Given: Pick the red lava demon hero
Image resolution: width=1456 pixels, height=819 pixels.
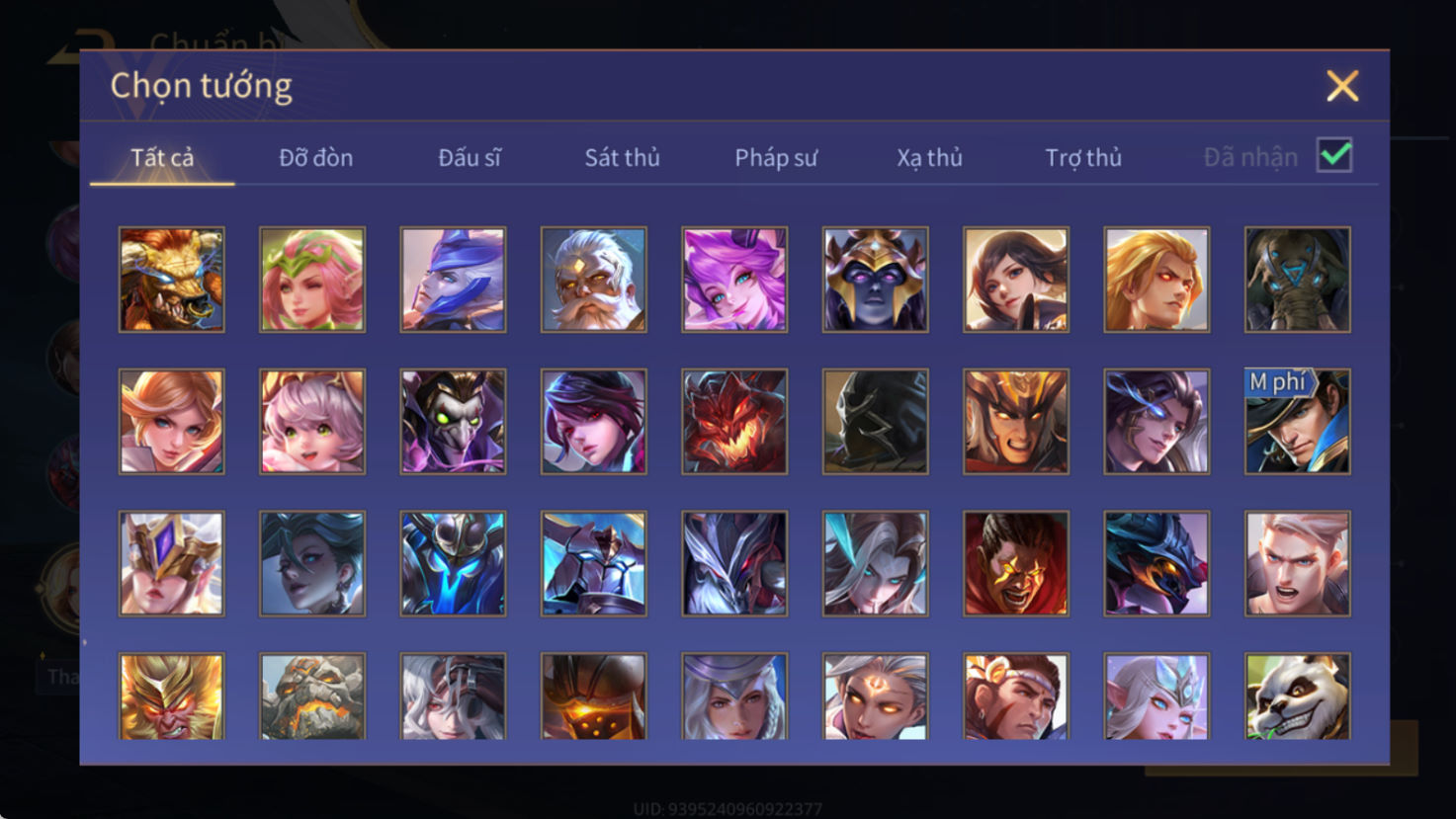Looking at the screenshot, I should click(x=734, y=422).
